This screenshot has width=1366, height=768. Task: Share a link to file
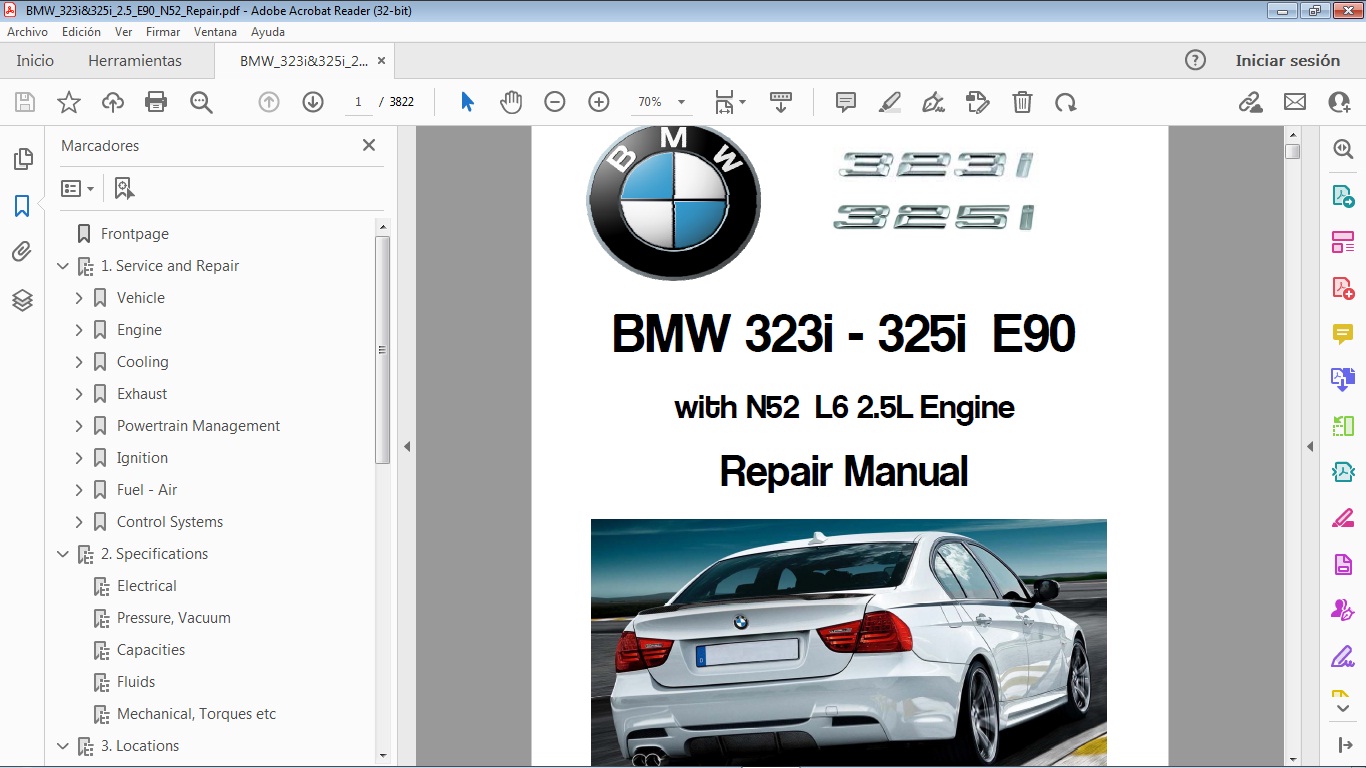point(1250,102)
